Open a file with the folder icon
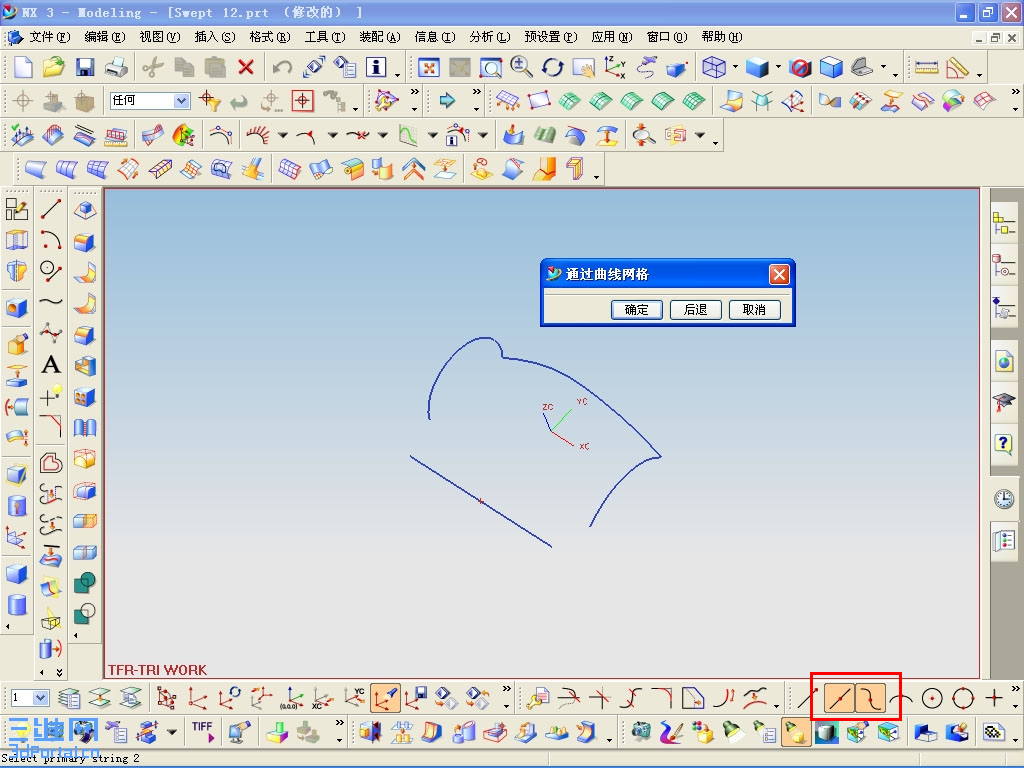Viewport: 1024px width, 768px height. point(54,67)
